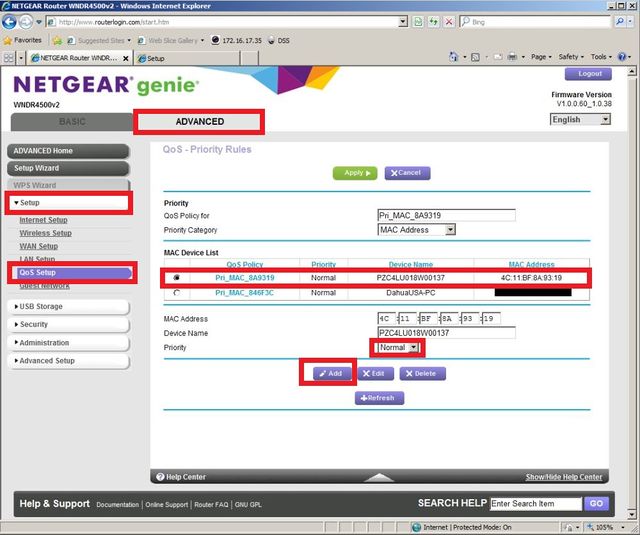The image size is (640, 535).
Task: Click the zoom level 105% icon
Action: click(x=590, y=527)
